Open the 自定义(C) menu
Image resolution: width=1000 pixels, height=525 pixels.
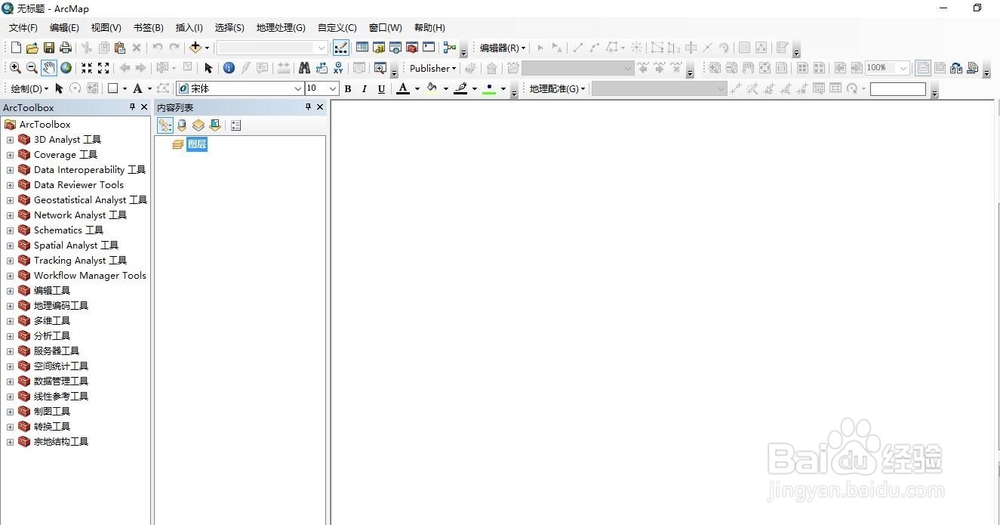click(x=337, y=27)
